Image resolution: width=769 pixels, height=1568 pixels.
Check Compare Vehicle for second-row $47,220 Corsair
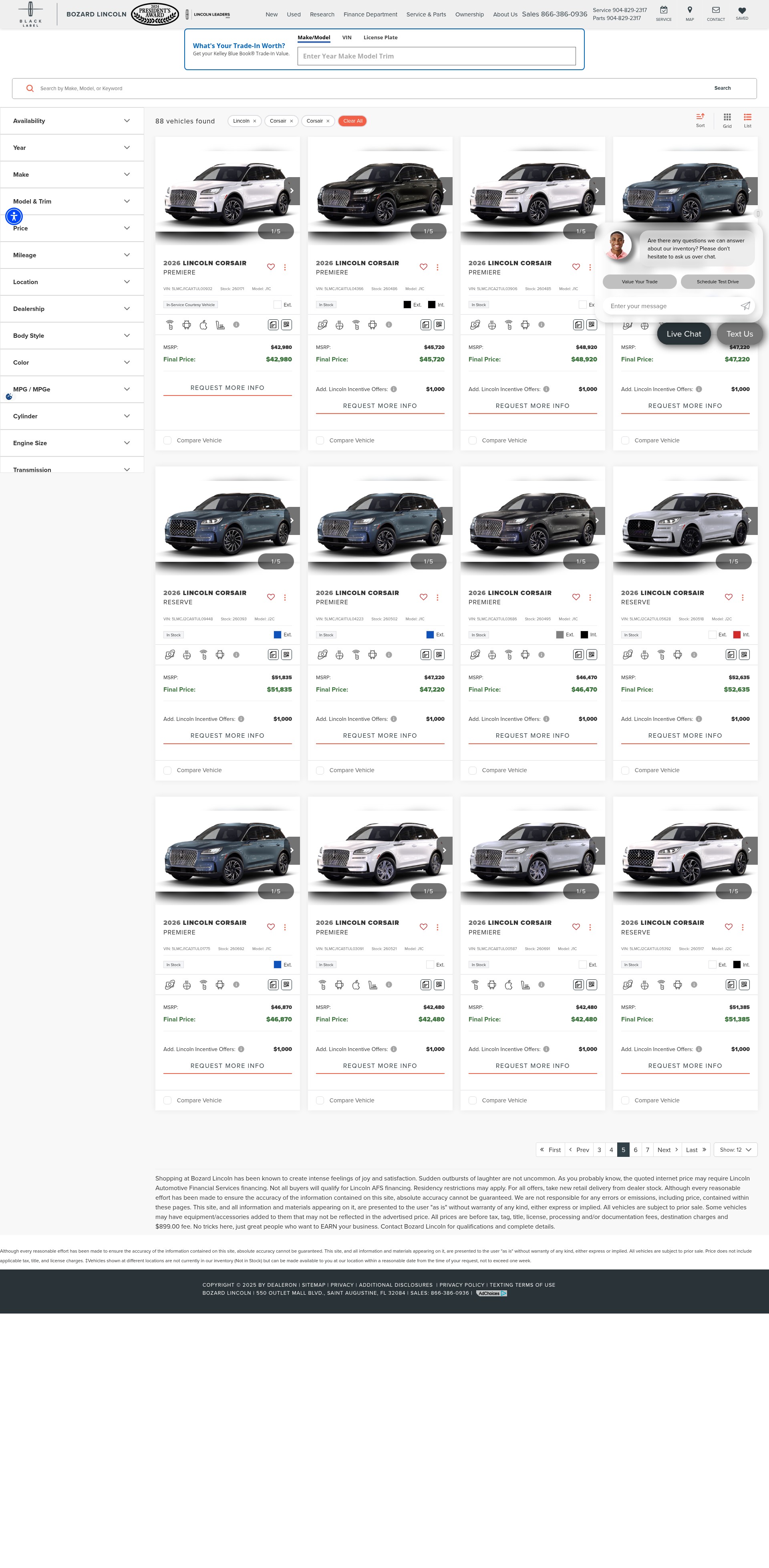(320, 771)
